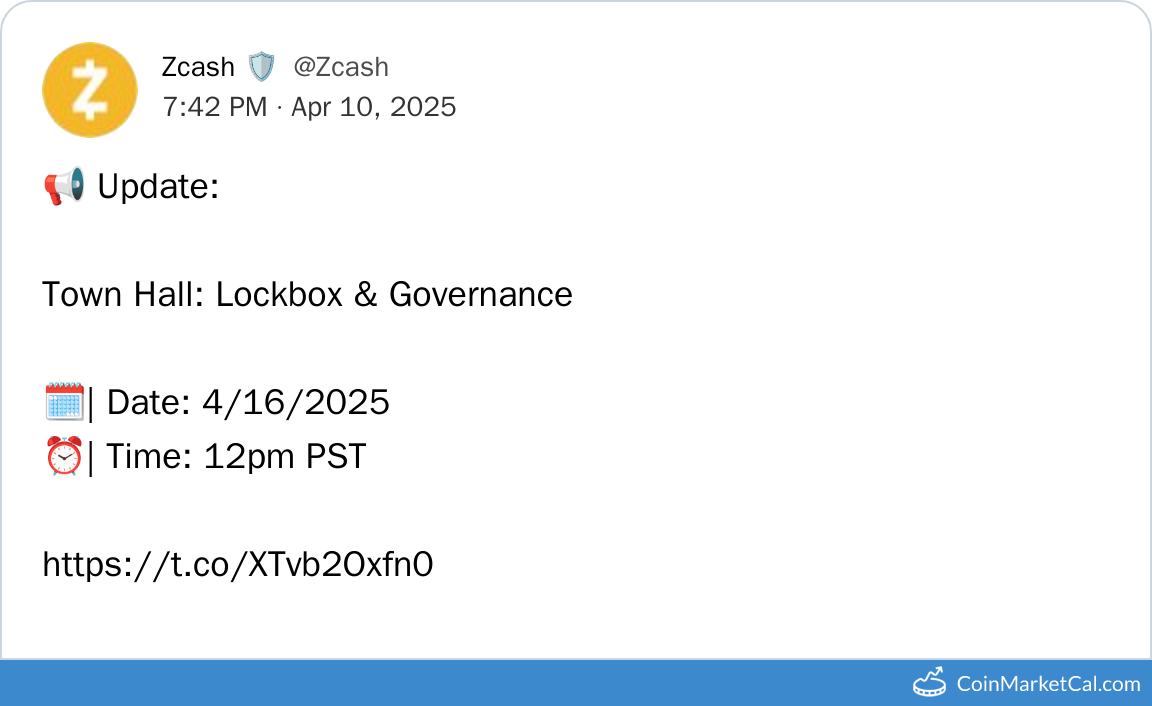
Task: Click the @Zcash handle
Action: pyautogui.click(x=341, y=67)
